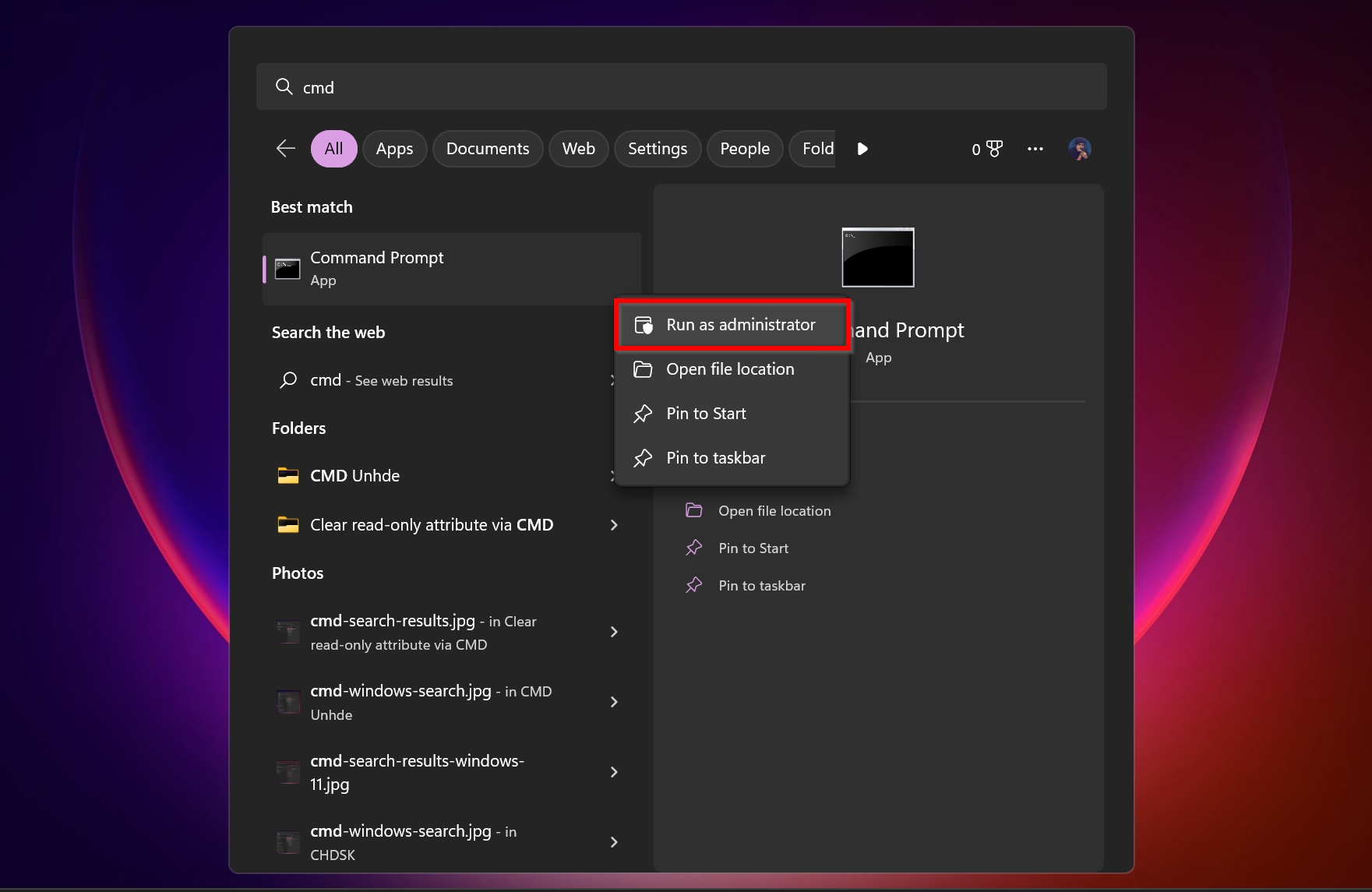Open the partially shown Fold filter tab
The width and height of the screenshot is (1372, 892).
(813, 148)
